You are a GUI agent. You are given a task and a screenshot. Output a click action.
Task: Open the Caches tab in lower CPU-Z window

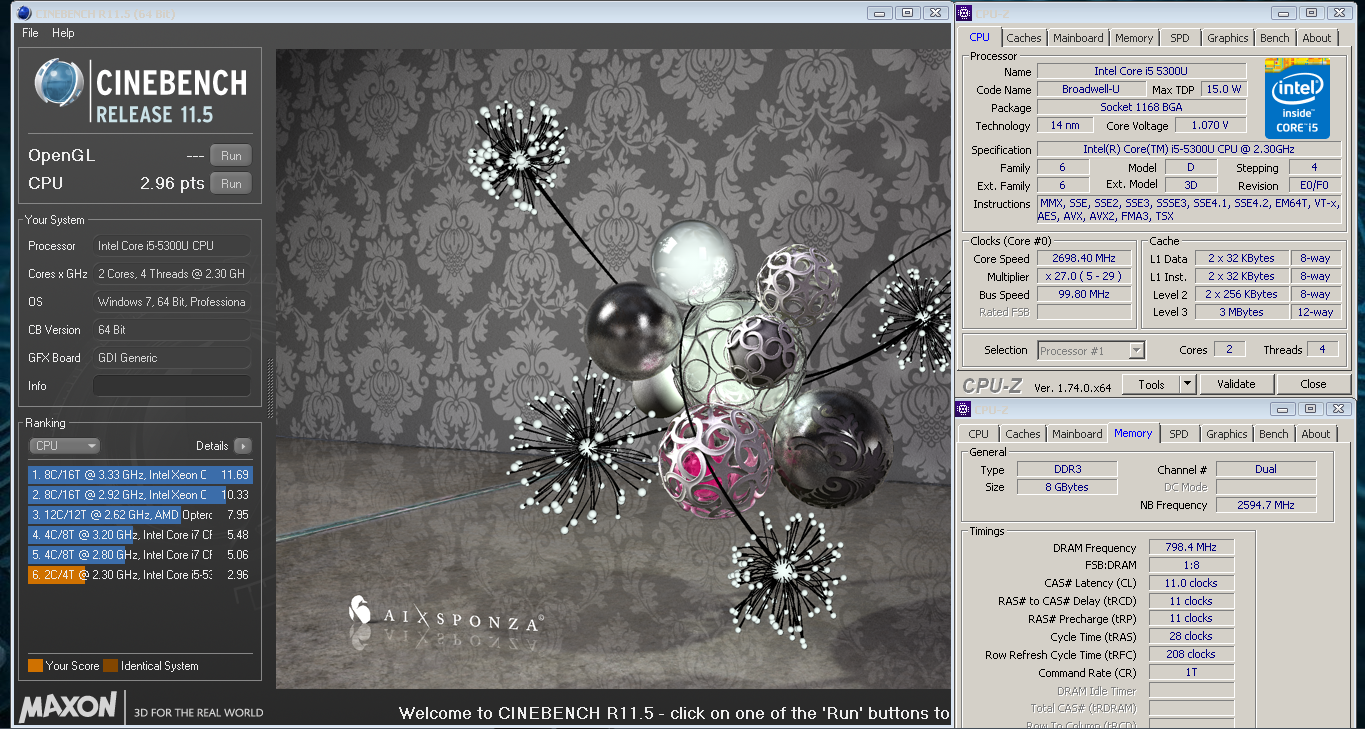point(1023,434)
